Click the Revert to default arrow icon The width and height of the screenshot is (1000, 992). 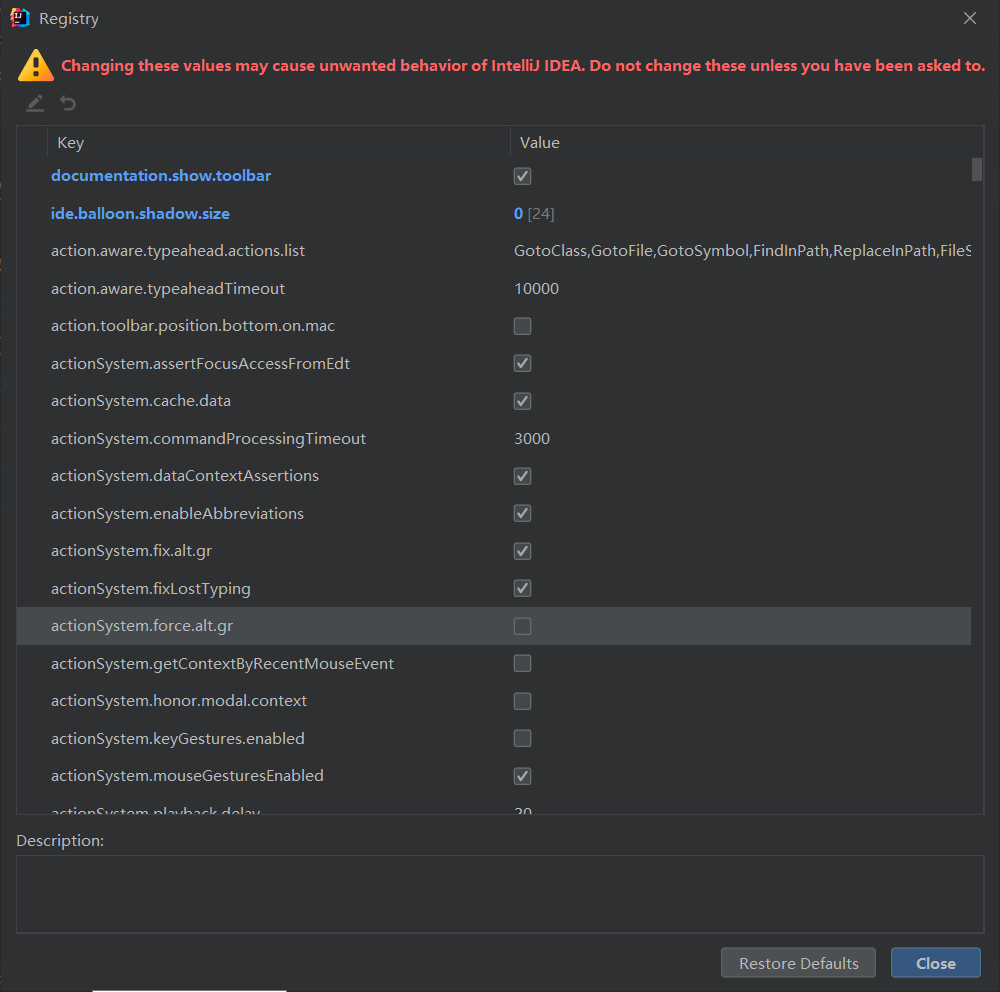[x=67, y=103]
